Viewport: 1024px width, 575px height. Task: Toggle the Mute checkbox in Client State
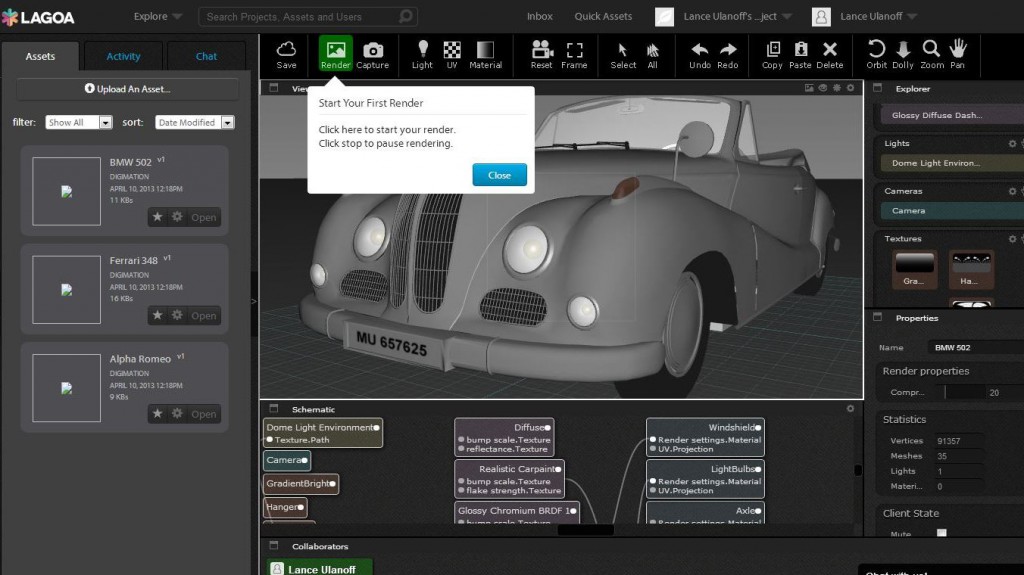pyautogui.click(x=942, y=533)
